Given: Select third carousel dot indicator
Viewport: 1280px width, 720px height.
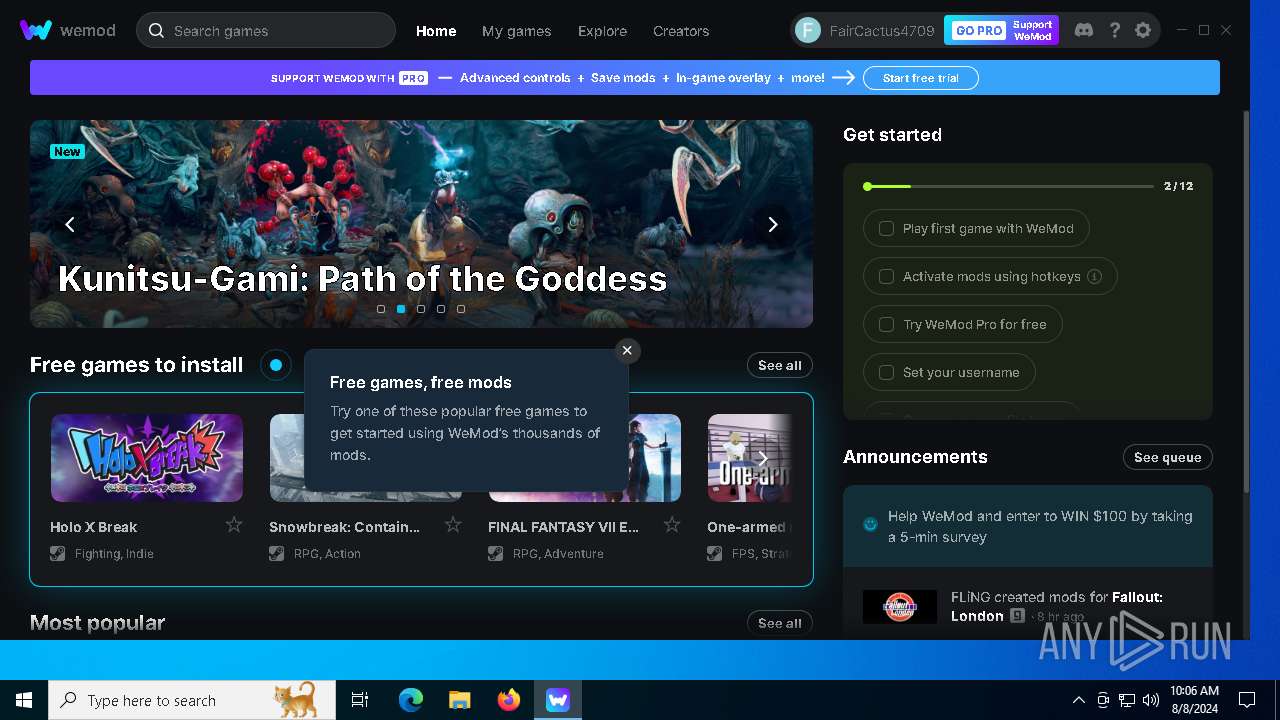Looking at the screenshot, I should (x=421, y=309).
